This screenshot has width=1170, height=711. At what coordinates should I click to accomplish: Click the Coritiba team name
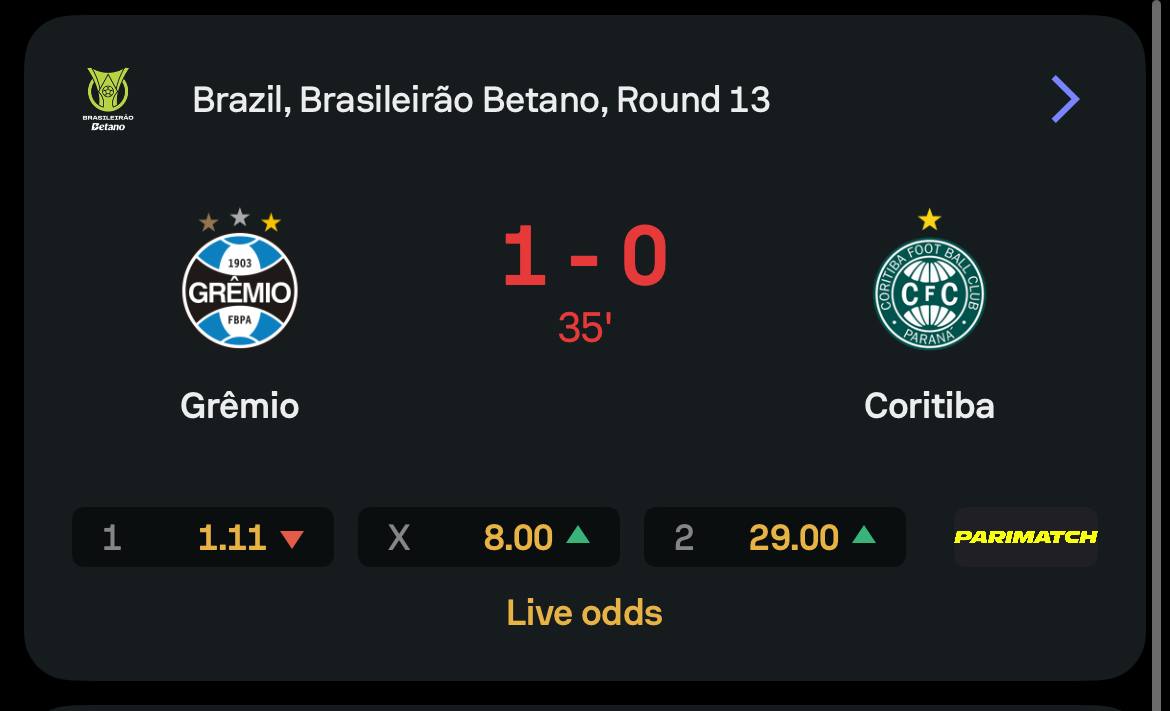pos(929,406)
